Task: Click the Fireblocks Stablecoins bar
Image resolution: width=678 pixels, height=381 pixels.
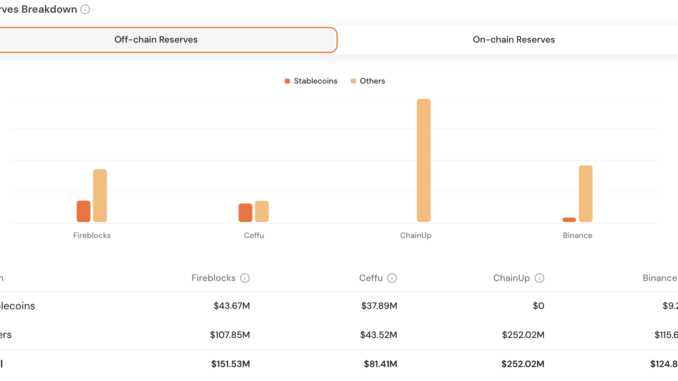Action: click(83, 211)
